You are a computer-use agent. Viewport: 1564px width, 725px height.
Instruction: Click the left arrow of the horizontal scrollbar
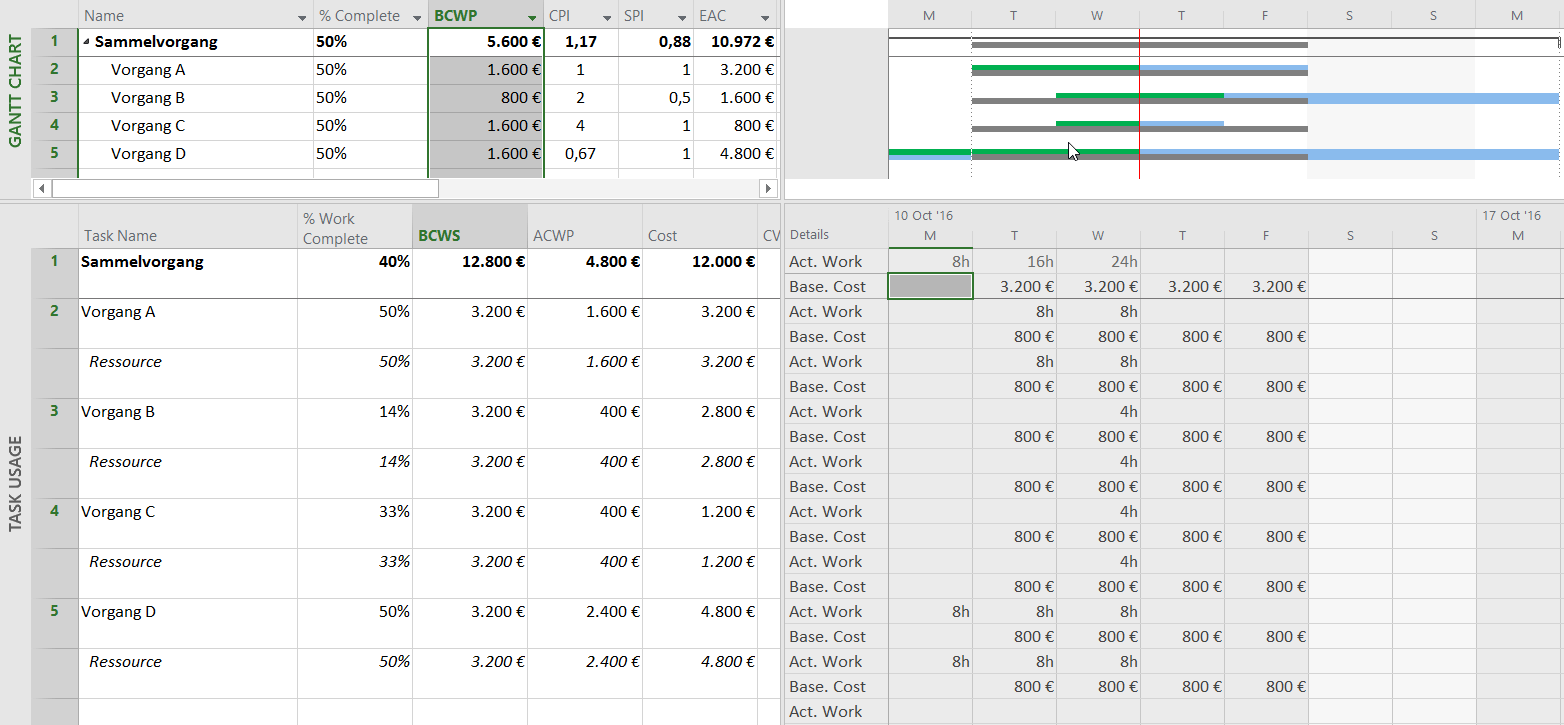[x=41, y=188]
